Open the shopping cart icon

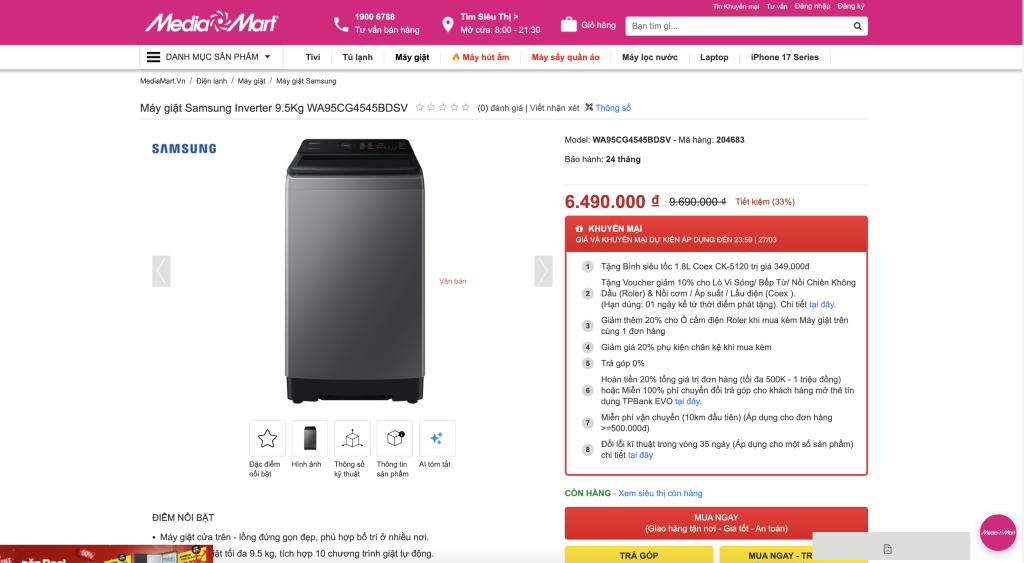click(569, 25)
